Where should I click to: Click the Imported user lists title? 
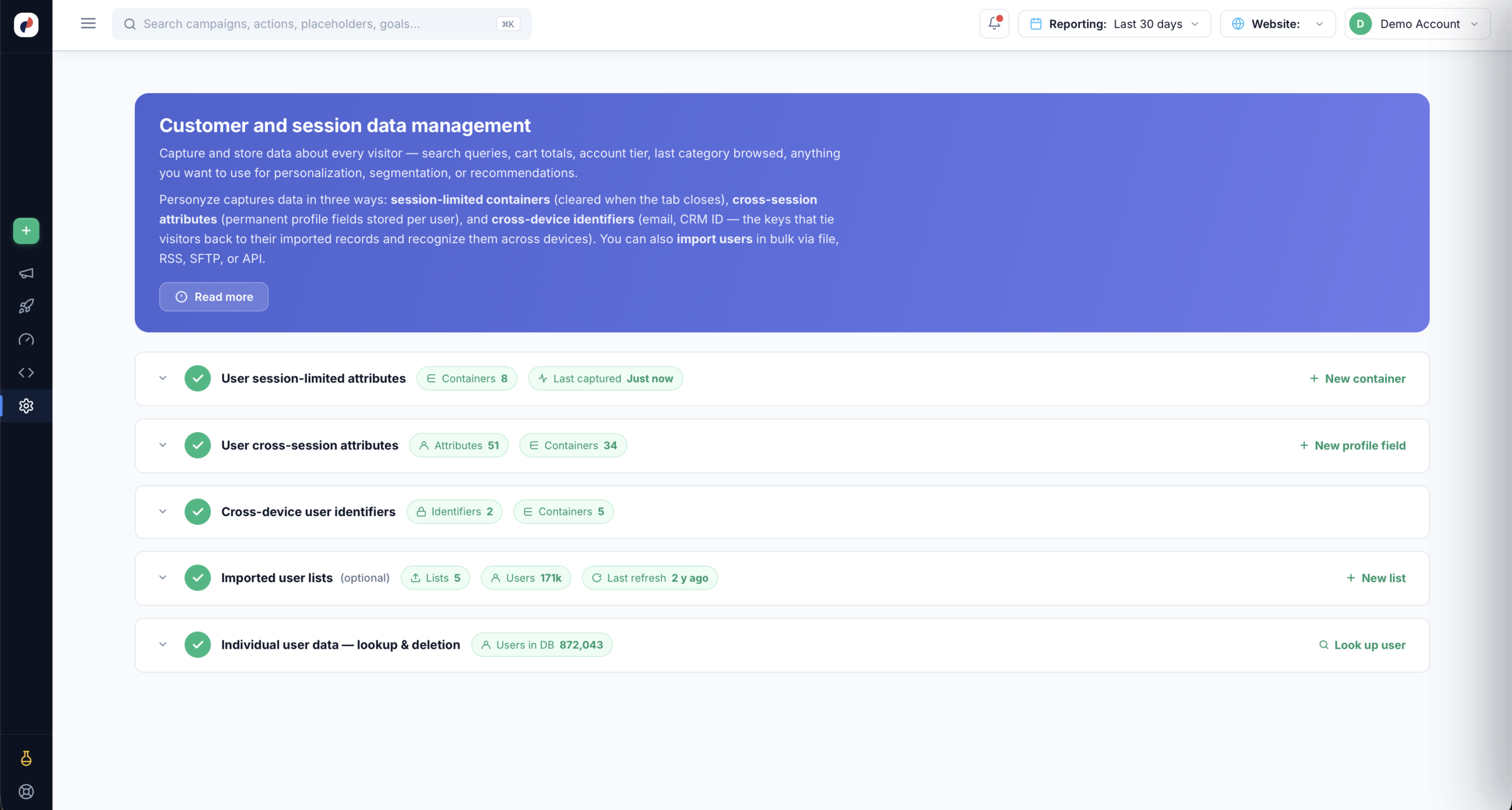tap(277, 578)
